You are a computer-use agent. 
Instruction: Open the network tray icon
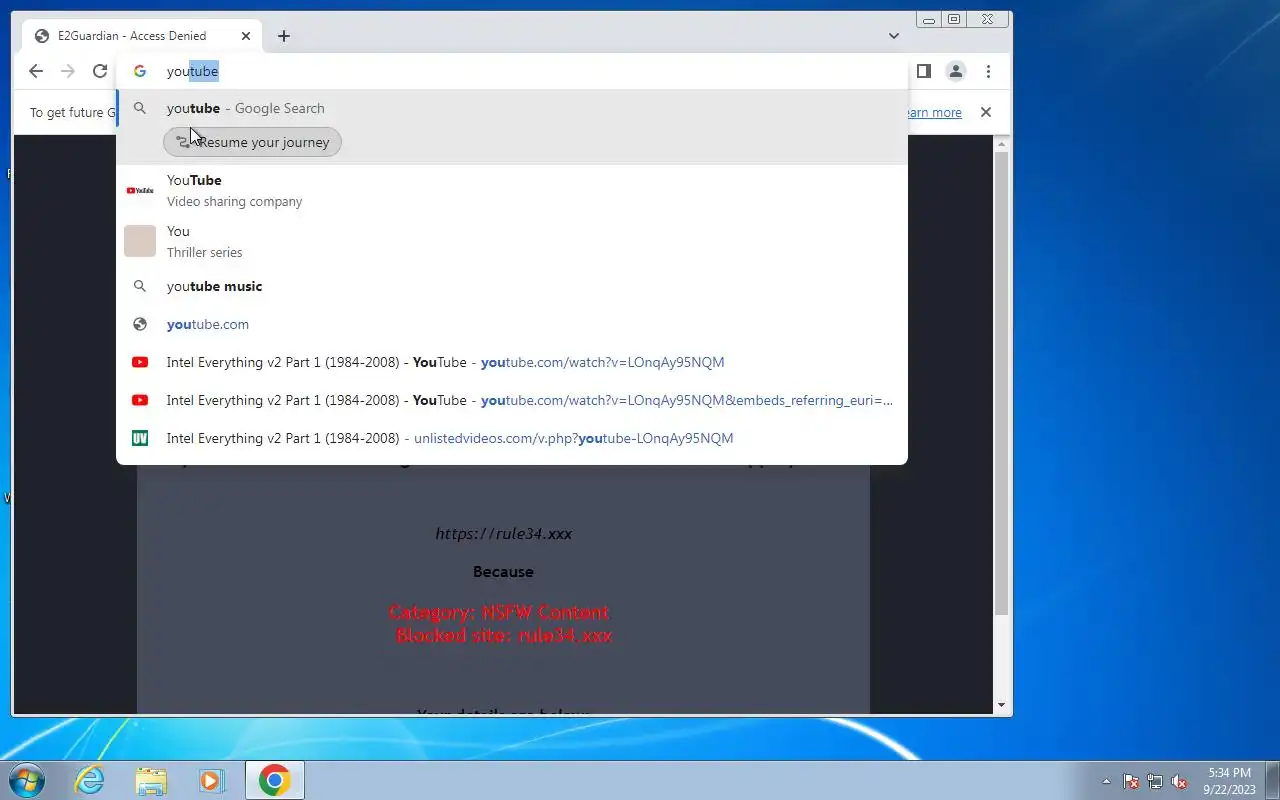(x=1155, y=781)
